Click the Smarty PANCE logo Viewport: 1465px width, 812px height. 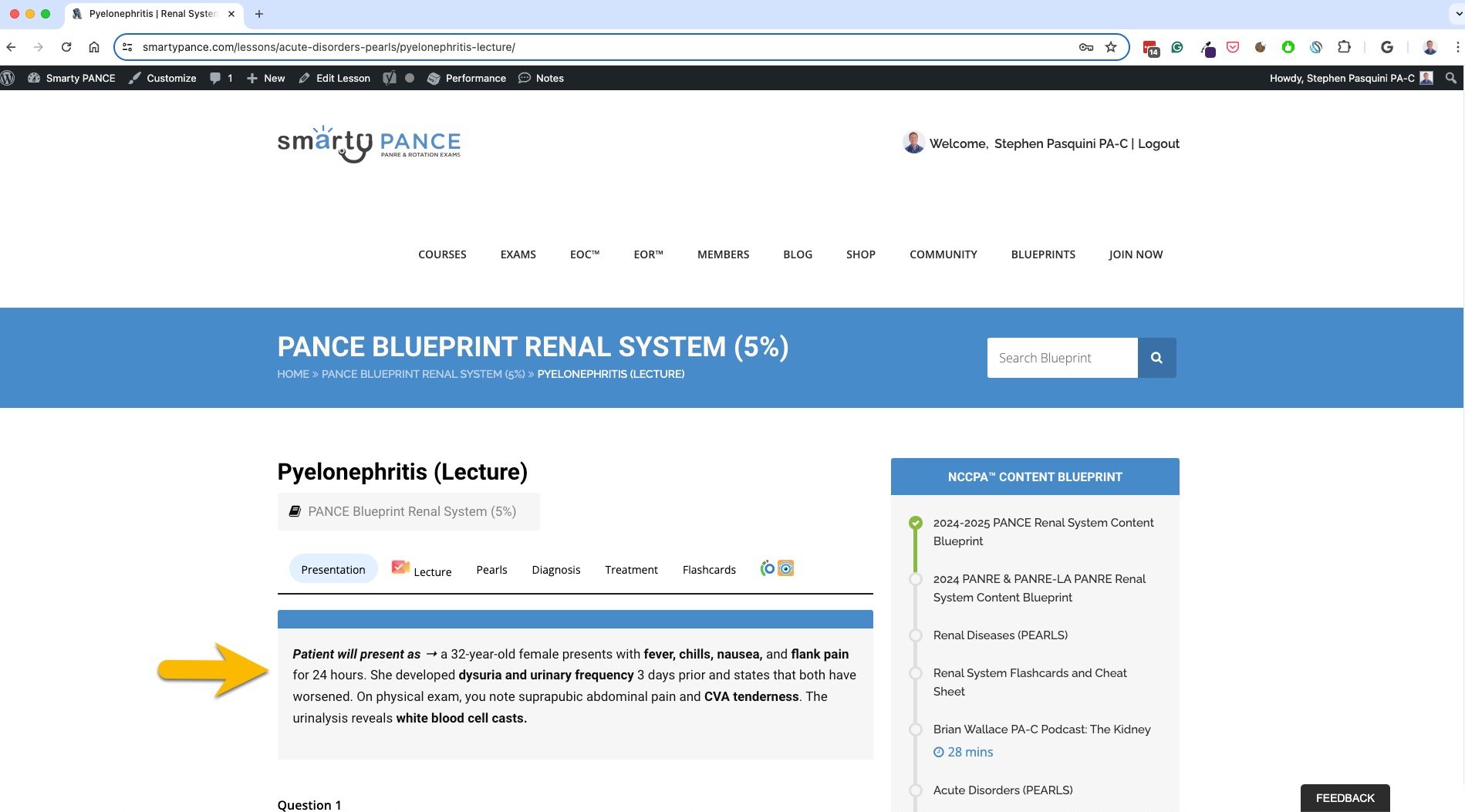coord(369,144)
